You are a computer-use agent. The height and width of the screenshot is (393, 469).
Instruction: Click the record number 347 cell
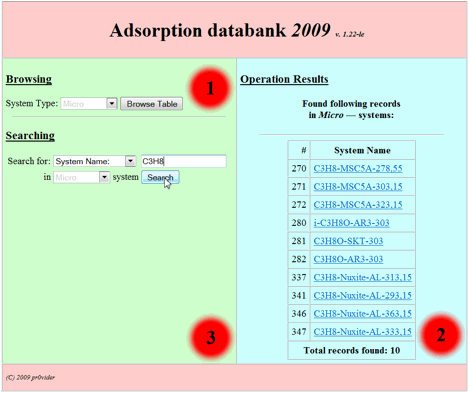click(299, 332)
